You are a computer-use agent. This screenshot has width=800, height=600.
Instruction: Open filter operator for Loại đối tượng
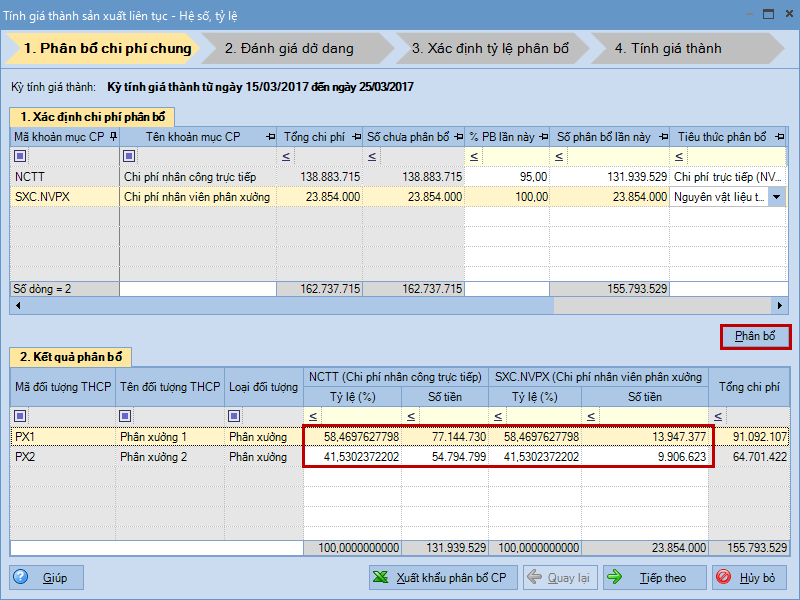(234, 416)
